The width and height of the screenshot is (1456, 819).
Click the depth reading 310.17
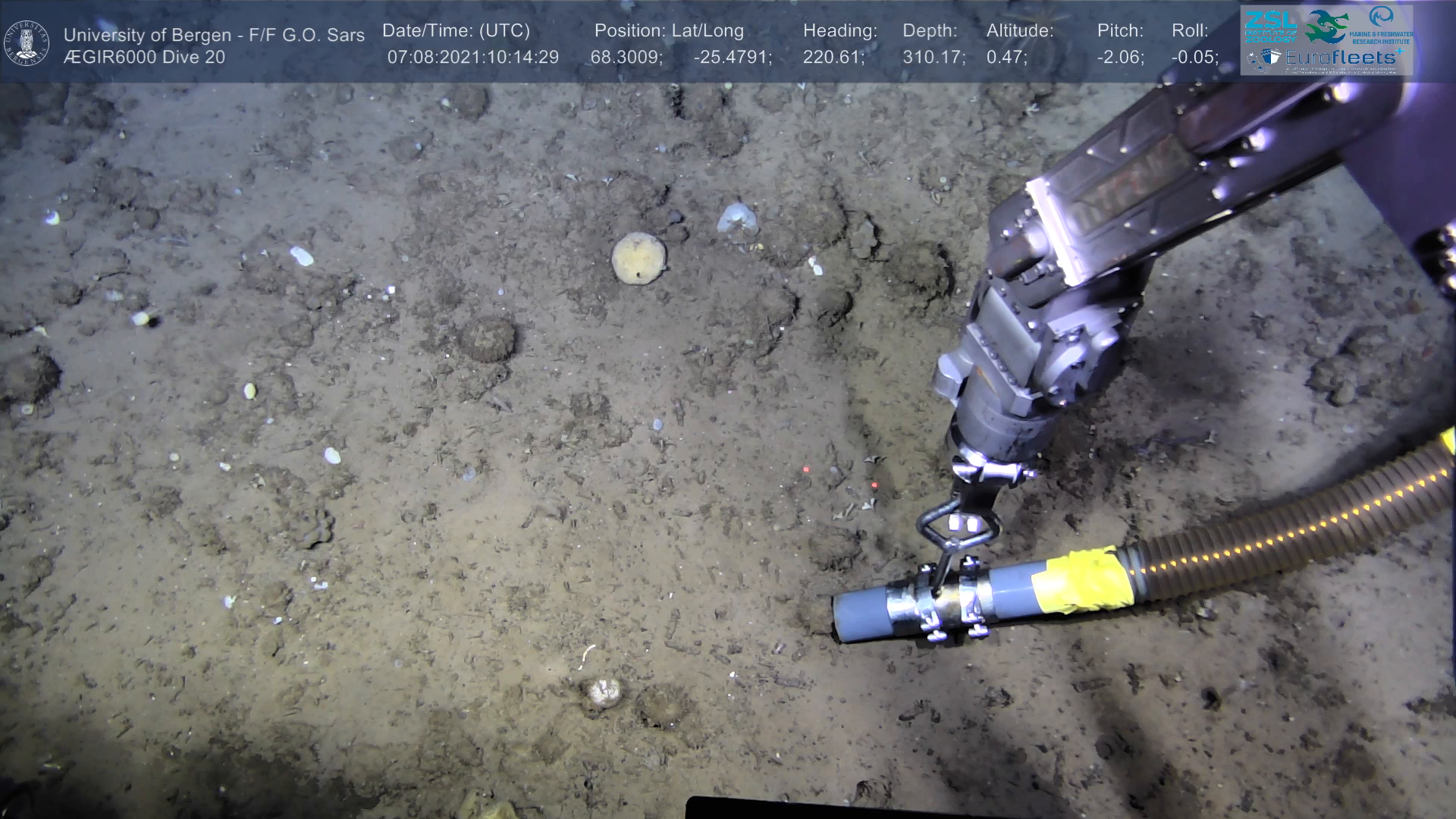[x=934, y=58]
